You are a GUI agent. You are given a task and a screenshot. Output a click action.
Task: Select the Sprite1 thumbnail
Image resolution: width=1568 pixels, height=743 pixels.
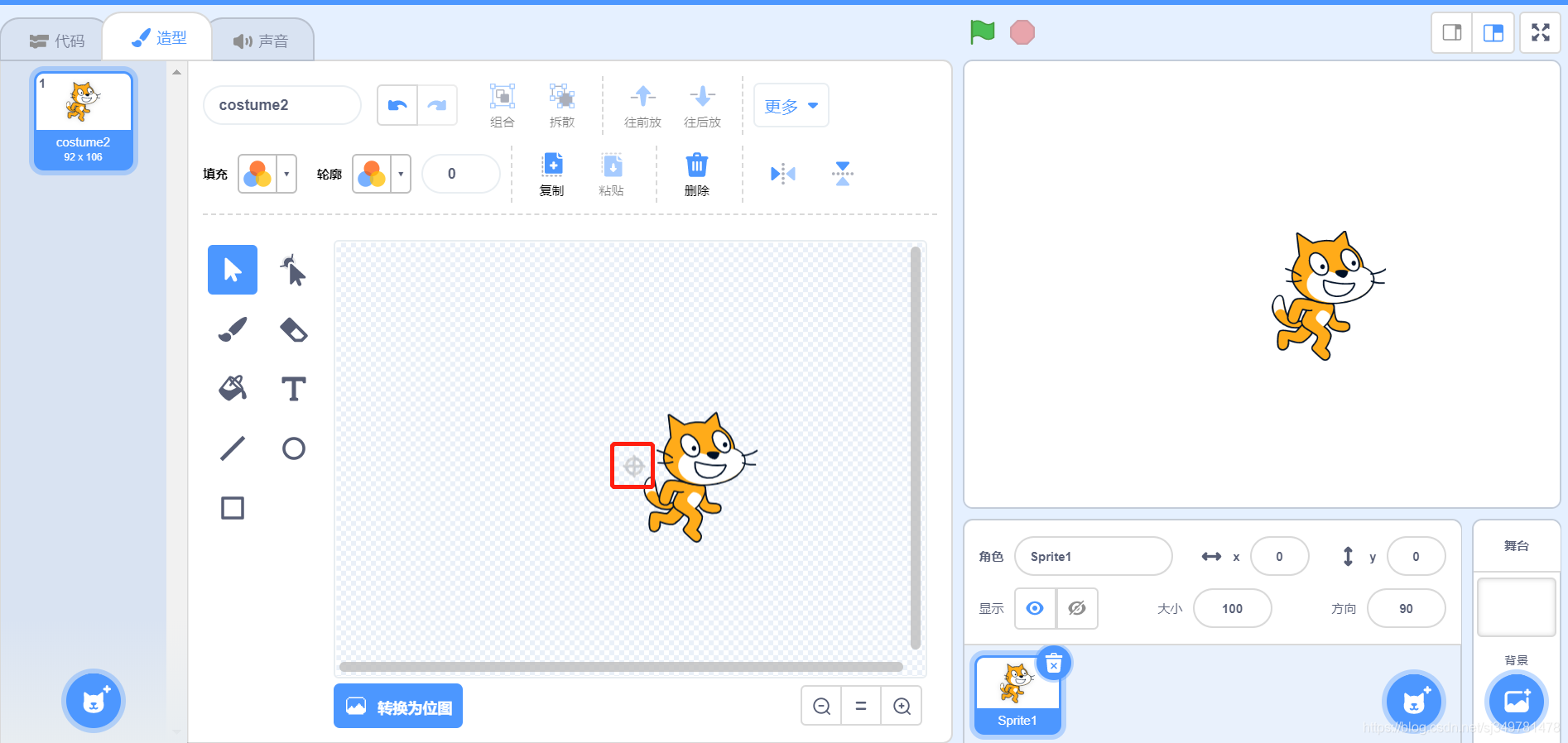click(1017, 693)
